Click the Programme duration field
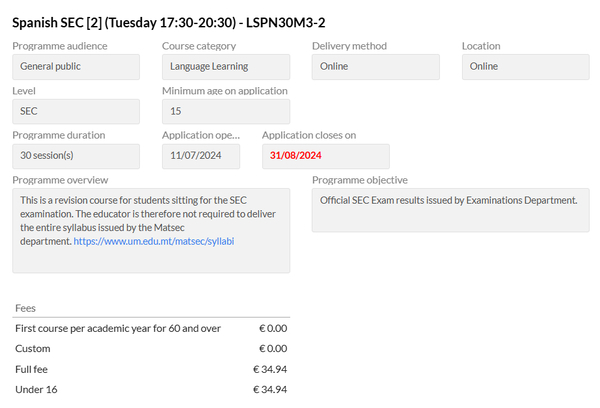 click(x=76, y=156)
